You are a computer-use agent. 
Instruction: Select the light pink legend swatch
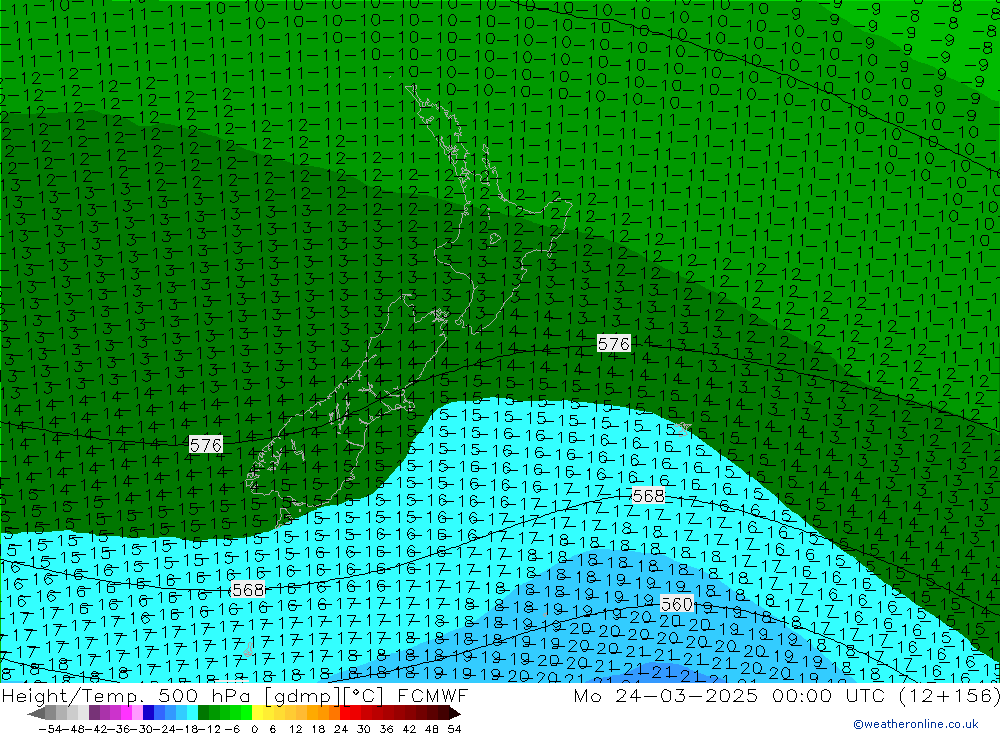[x=137, y=713]
